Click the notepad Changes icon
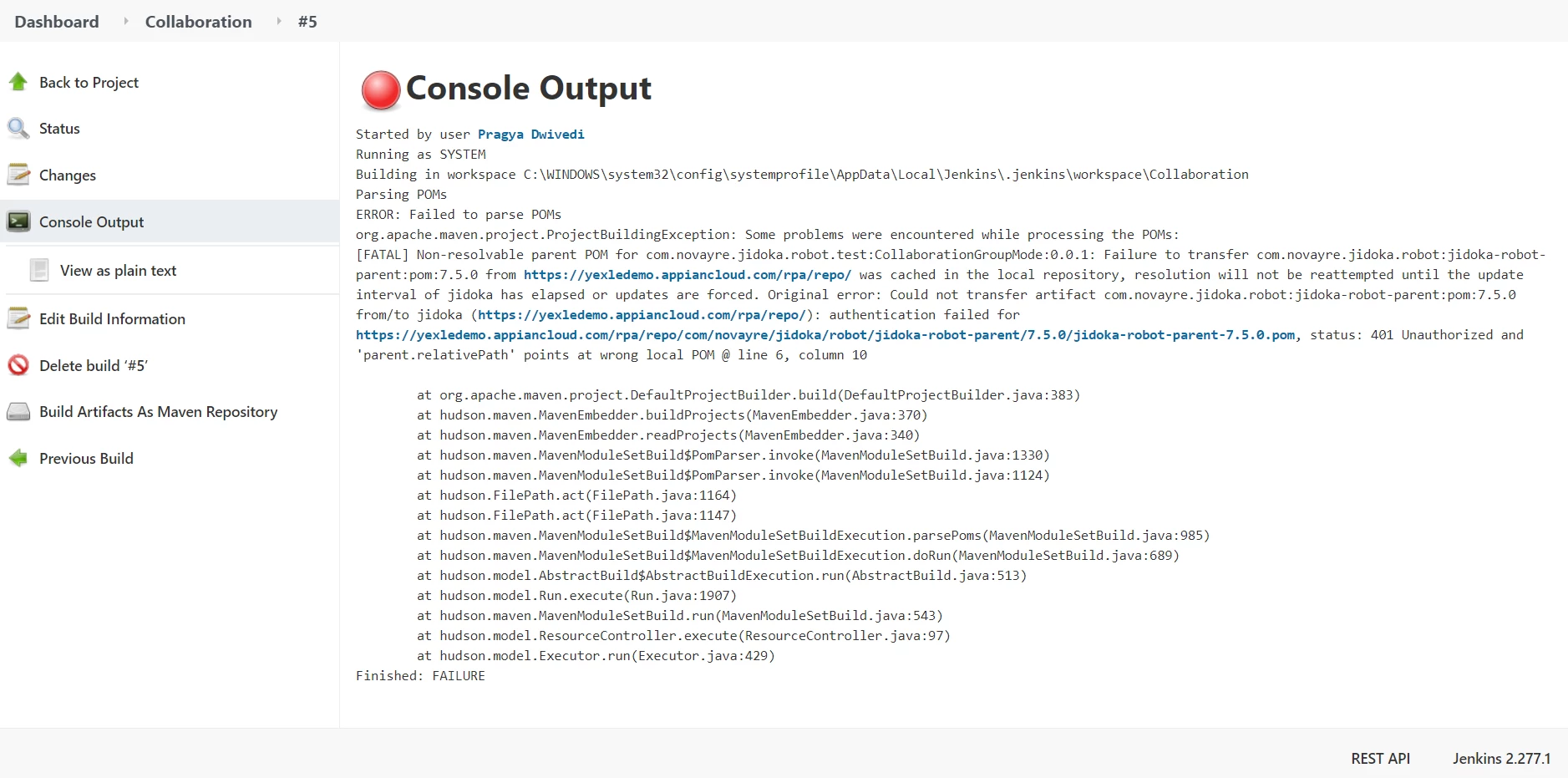Screen dimensions: 1568x778 [x=18, y=175]
